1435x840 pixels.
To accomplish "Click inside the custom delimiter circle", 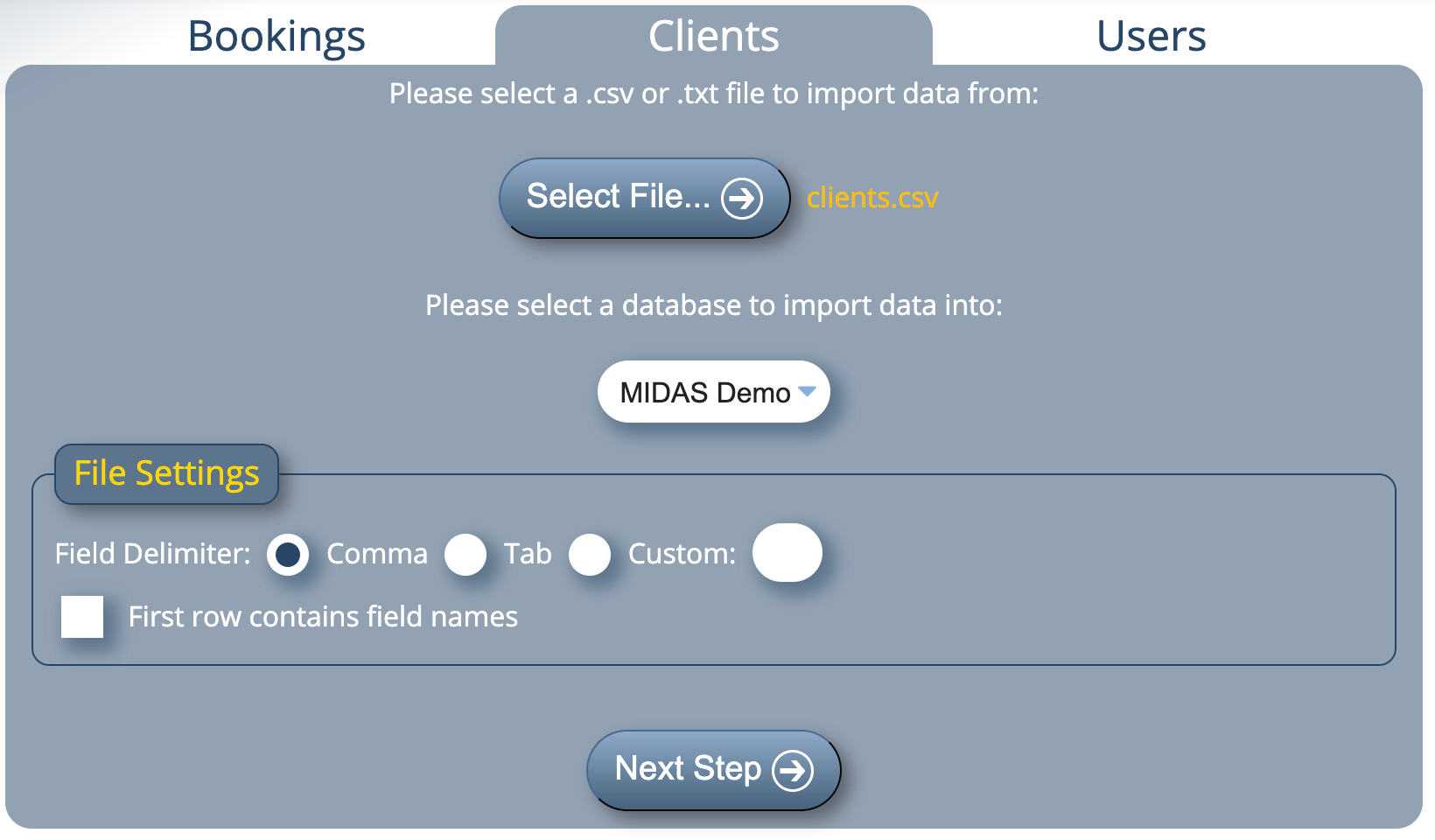I will tap(787, 552).
